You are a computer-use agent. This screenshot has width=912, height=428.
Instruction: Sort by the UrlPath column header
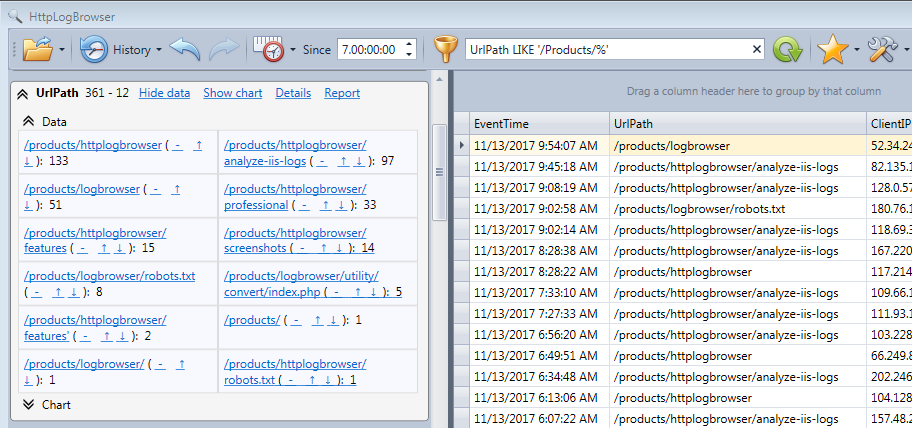[x=738, y=123]
